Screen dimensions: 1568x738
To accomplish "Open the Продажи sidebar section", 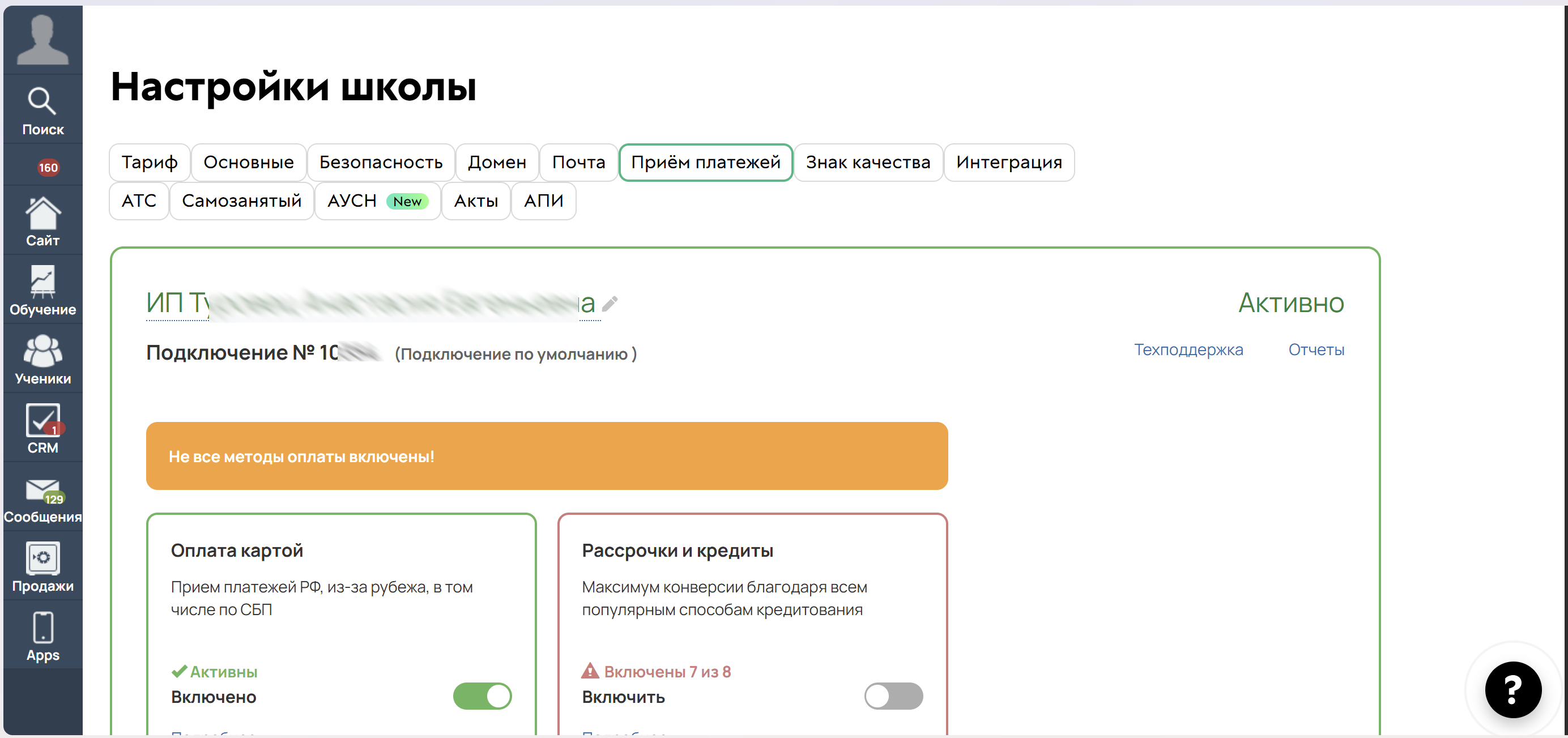I will pos(42,567).
